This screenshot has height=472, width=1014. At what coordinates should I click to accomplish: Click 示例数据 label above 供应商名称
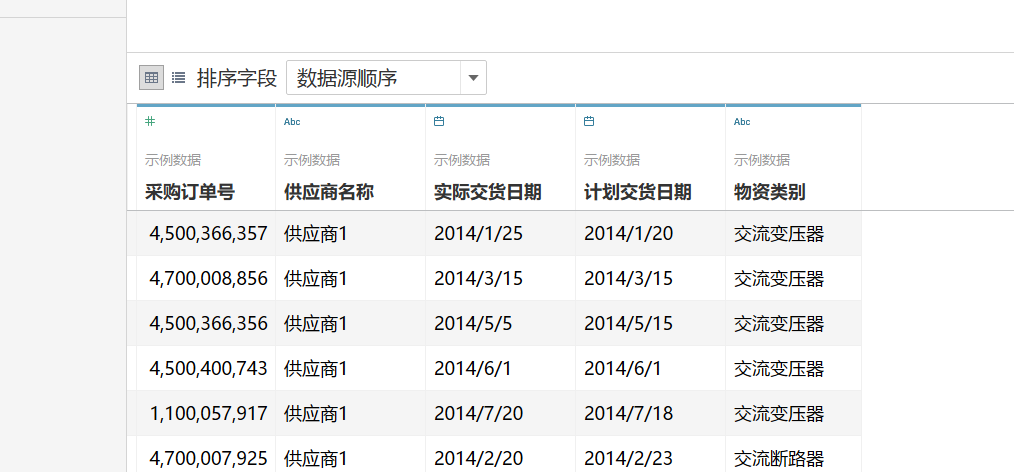[312, 160]
